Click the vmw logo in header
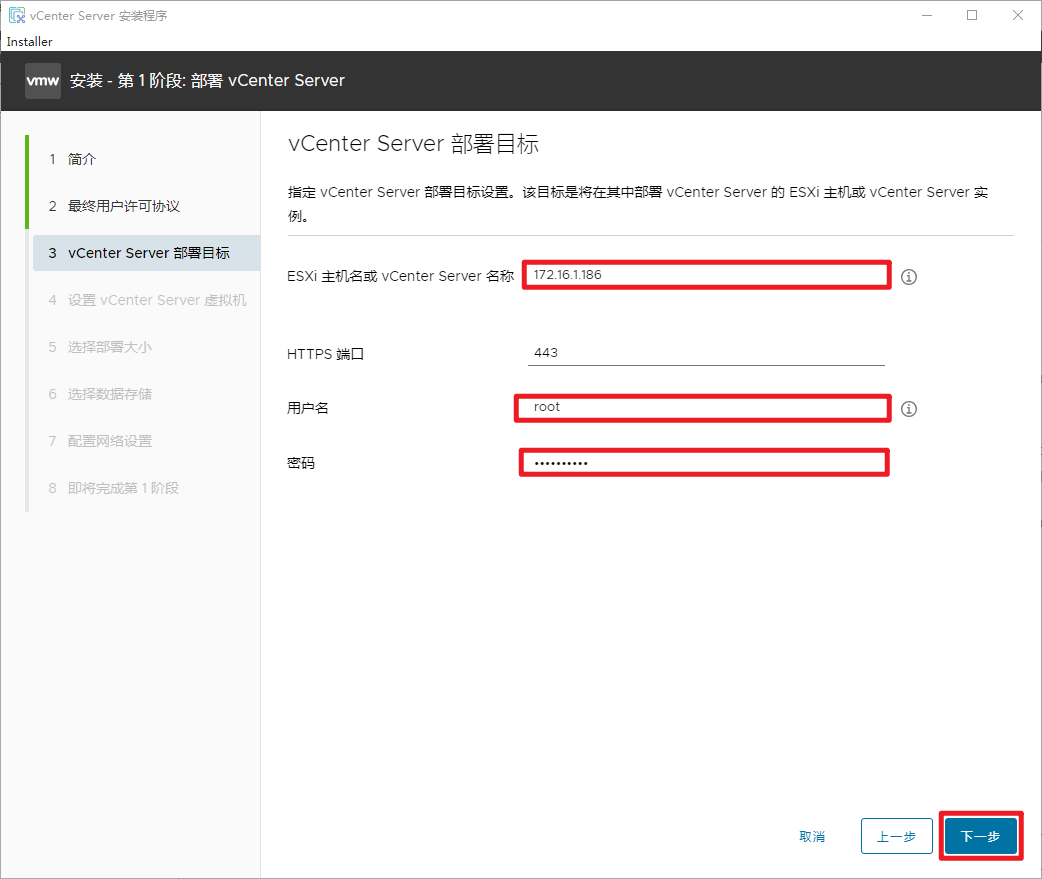 pos(43,80)
